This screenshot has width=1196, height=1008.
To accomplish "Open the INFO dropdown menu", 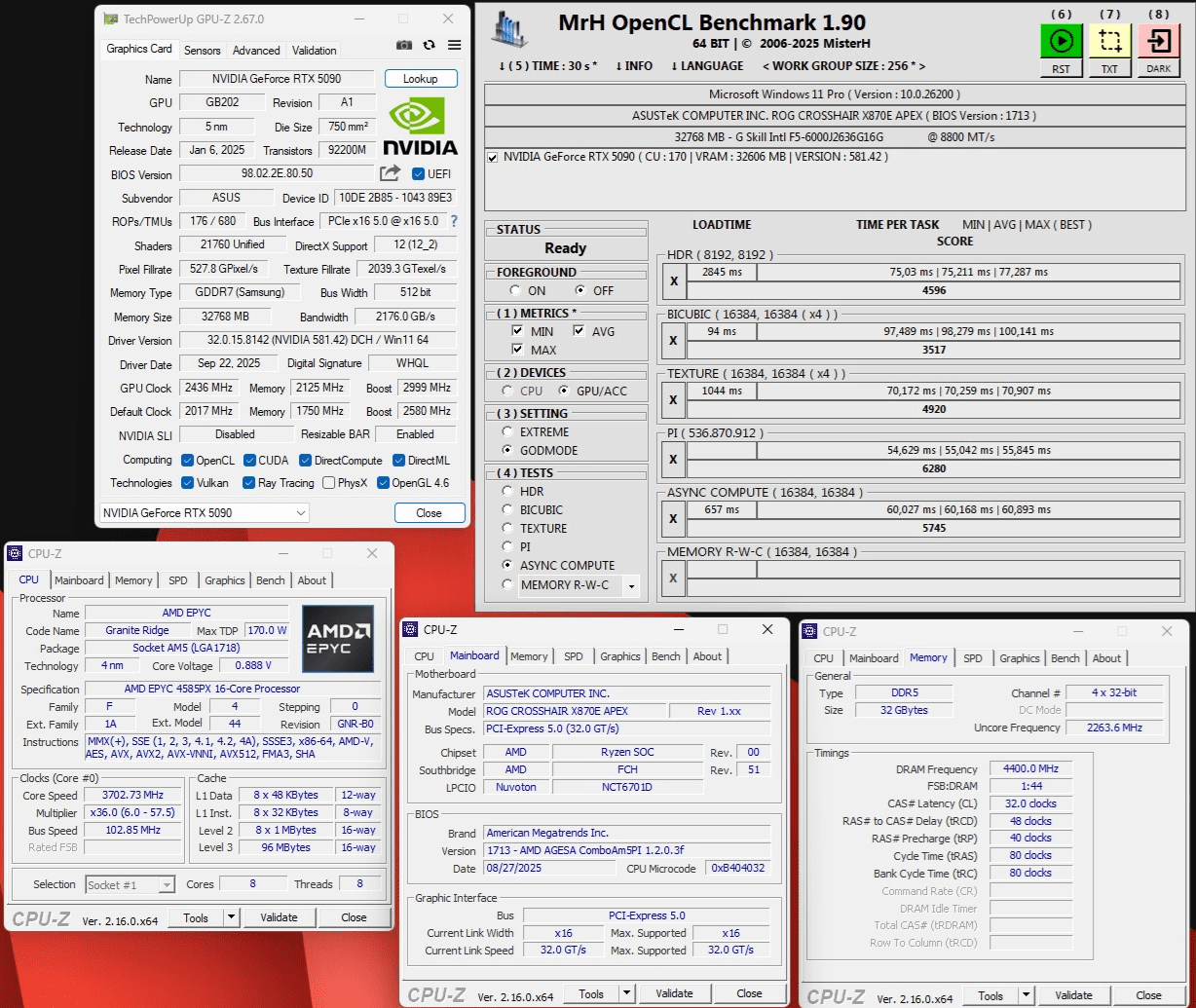I will click(634, 66).
